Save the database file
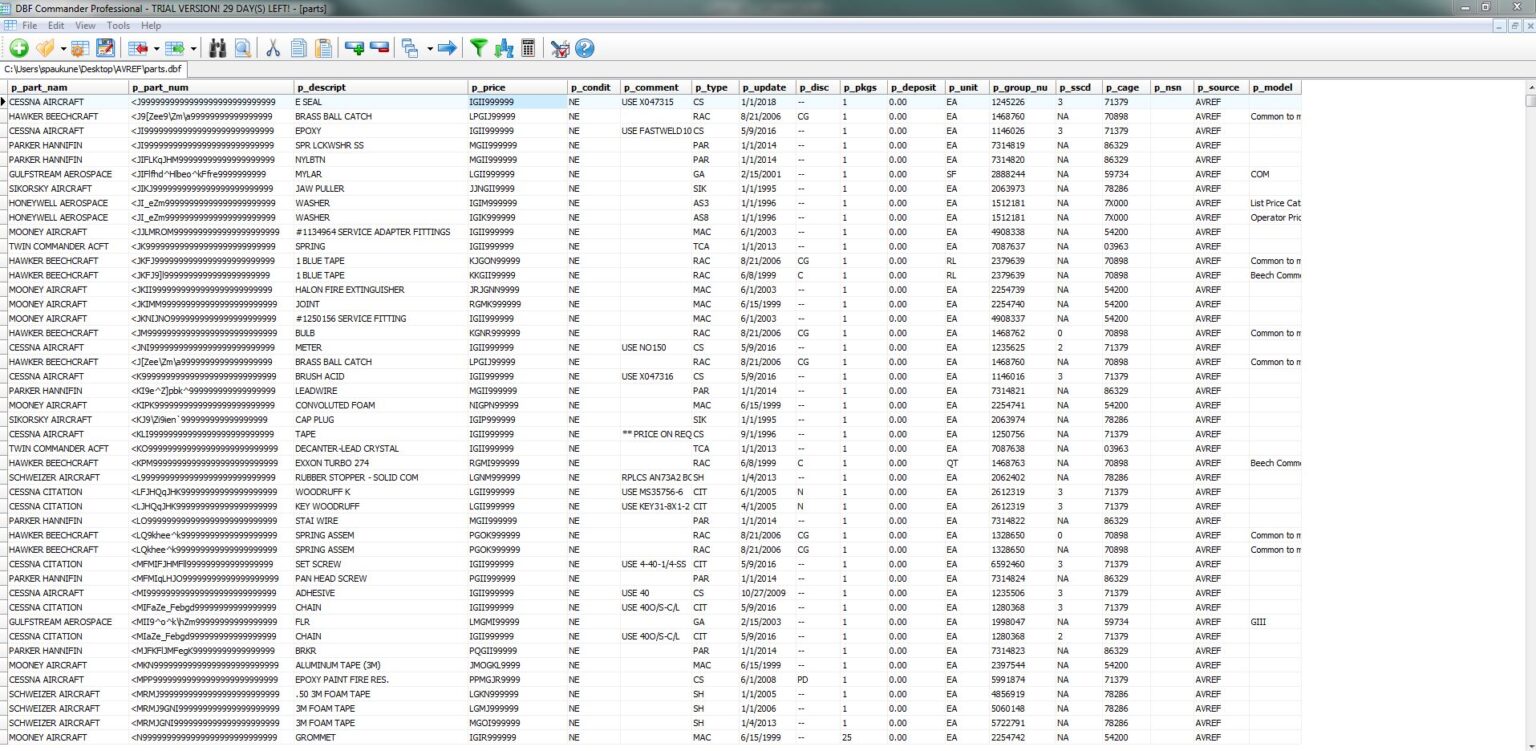Image resolution: width=1536 pixels, height=751 pixels. coord(105,47)
